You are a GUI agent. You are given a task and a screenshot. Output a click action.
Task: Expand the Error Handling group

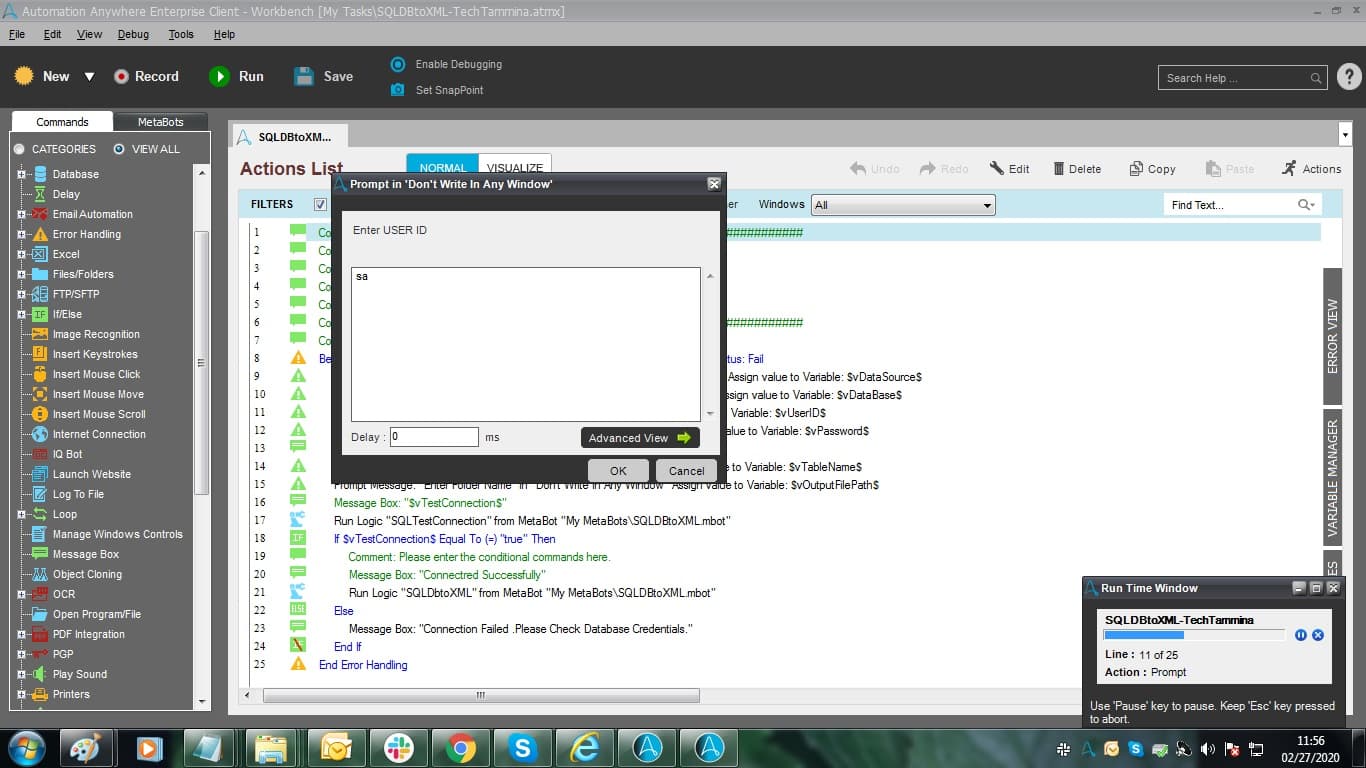pos(21,234)
